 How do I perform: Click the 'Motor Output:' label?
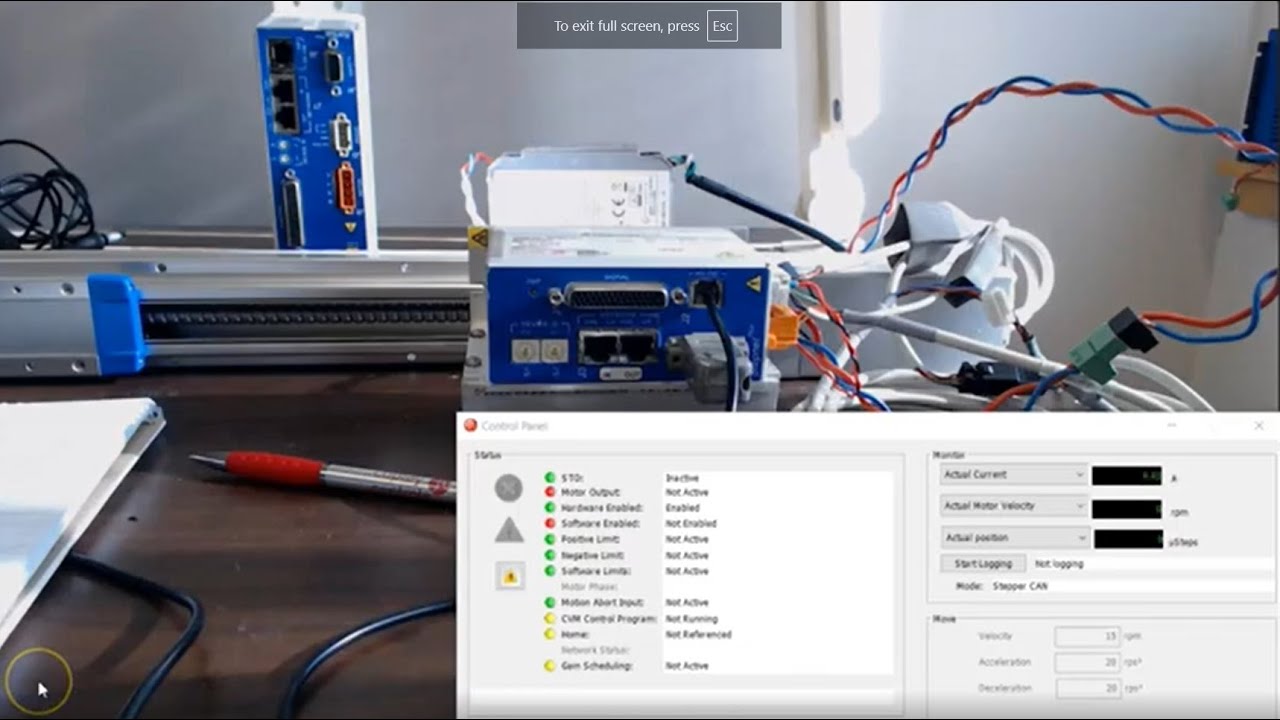click(591, 492)
